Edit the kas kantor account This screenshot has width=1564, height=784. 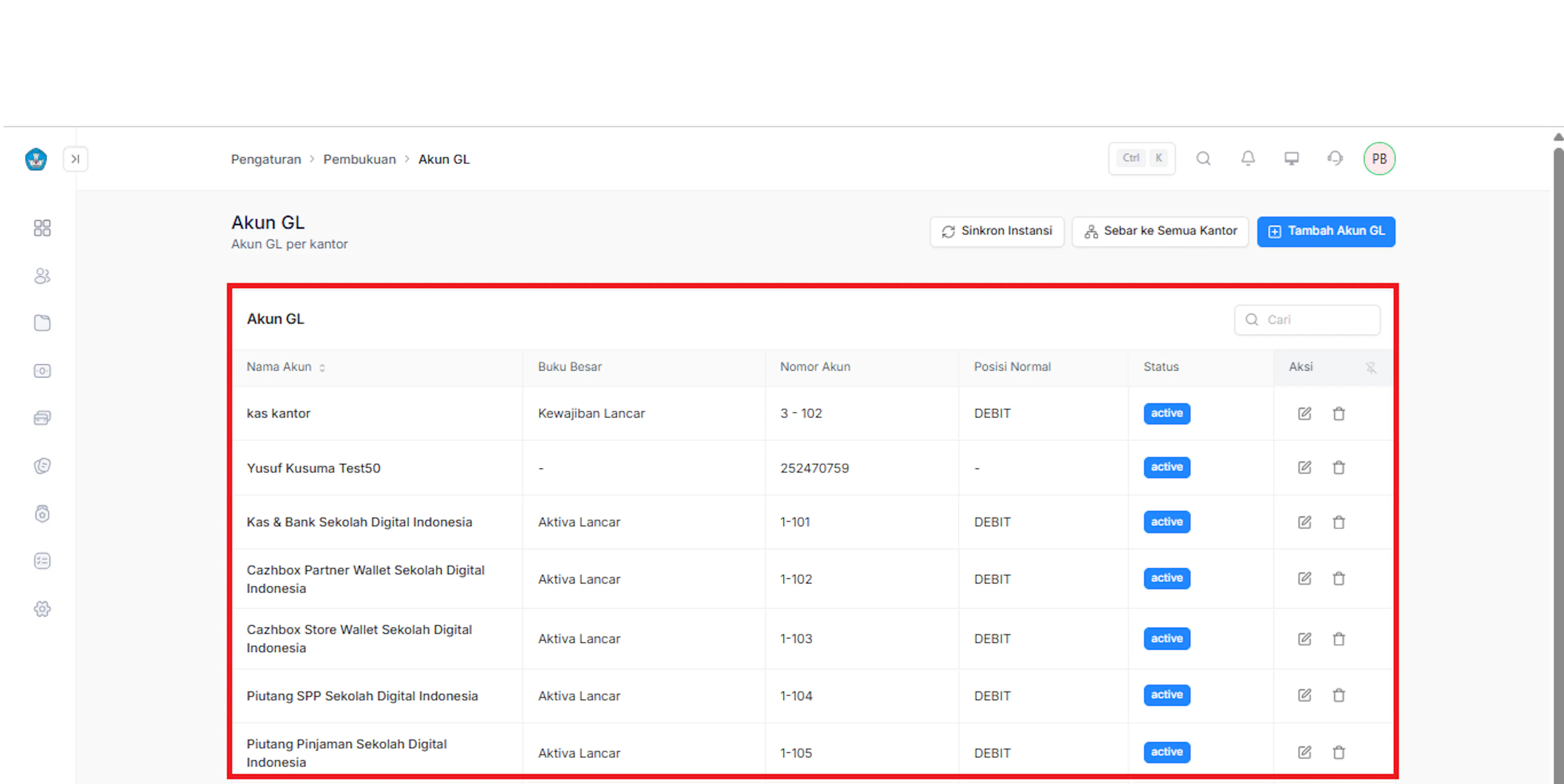click(1304, 414)
